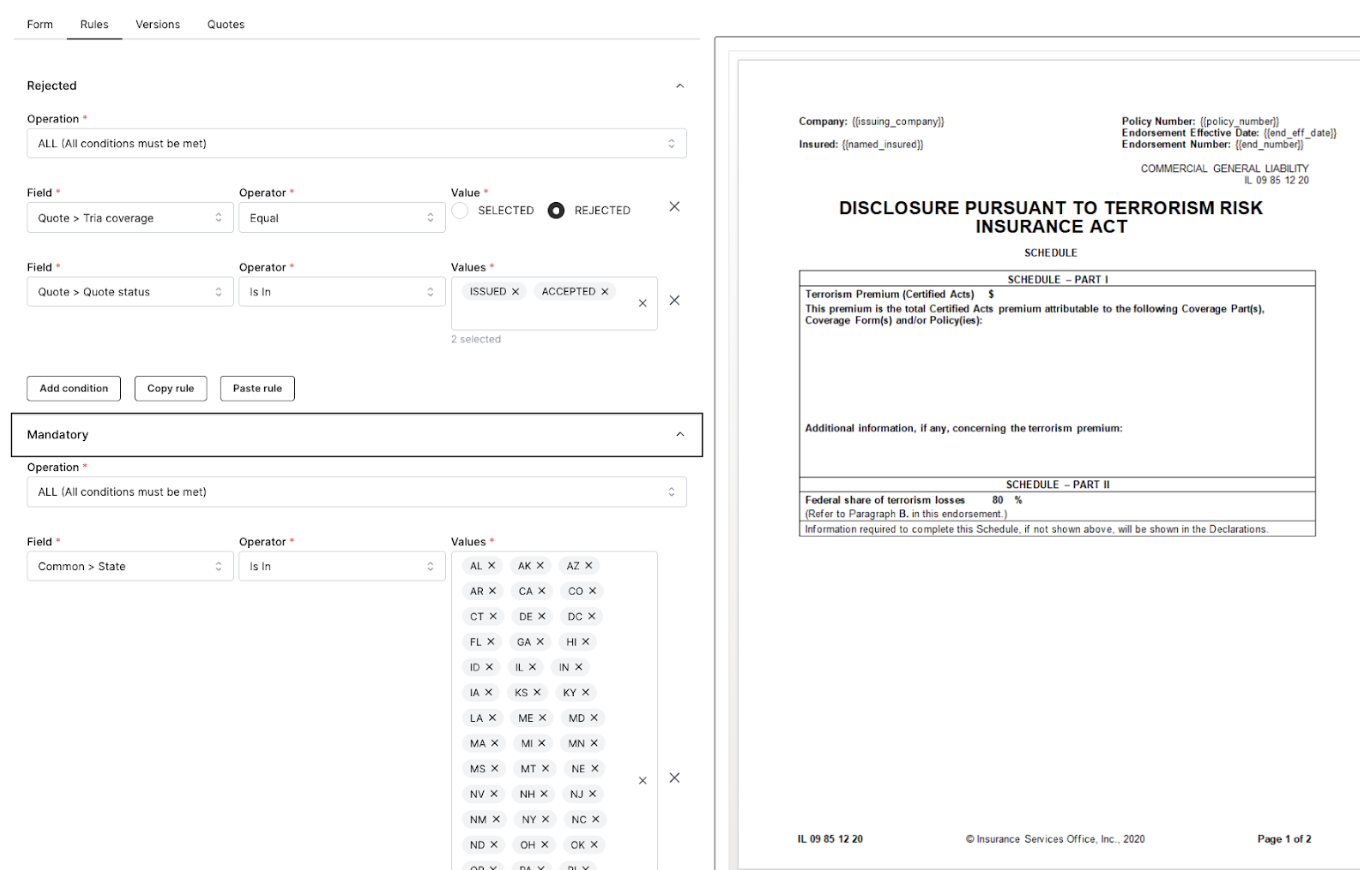Click the Paste rule button
The image size is (1360, 870).
click(x=257, y=388)
